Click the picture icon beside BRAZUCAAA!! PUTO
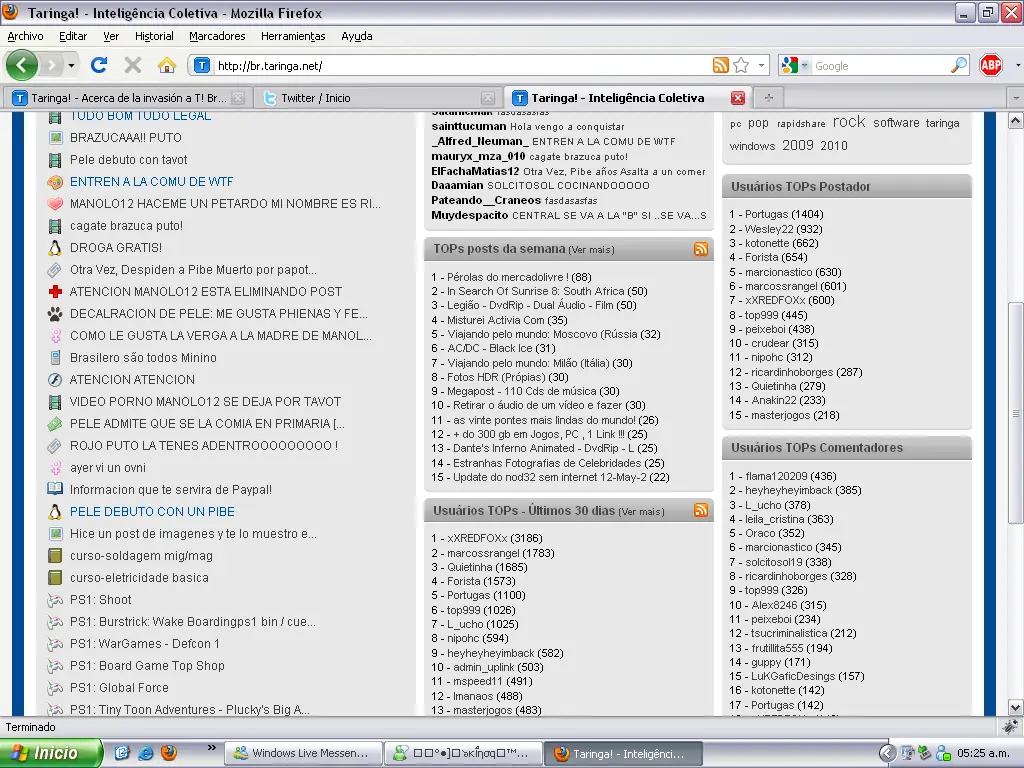The image size is (1024, 768). tap(56, 138)
